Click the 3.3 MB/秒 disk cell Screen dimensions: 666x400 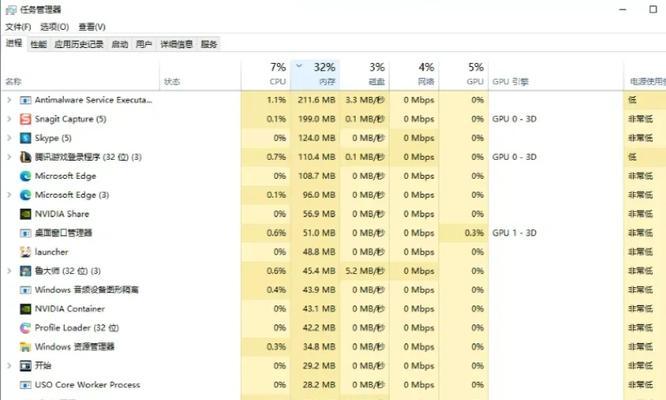(x=365, y=100)
